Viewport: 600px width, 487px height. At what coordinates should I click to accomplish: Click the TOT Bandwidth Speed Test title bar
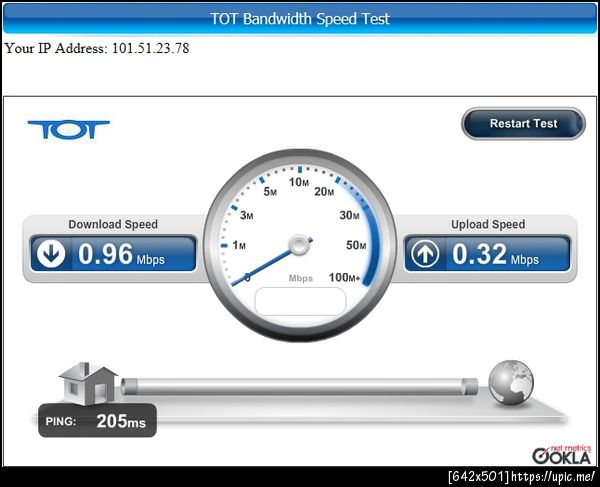point(300,18)
